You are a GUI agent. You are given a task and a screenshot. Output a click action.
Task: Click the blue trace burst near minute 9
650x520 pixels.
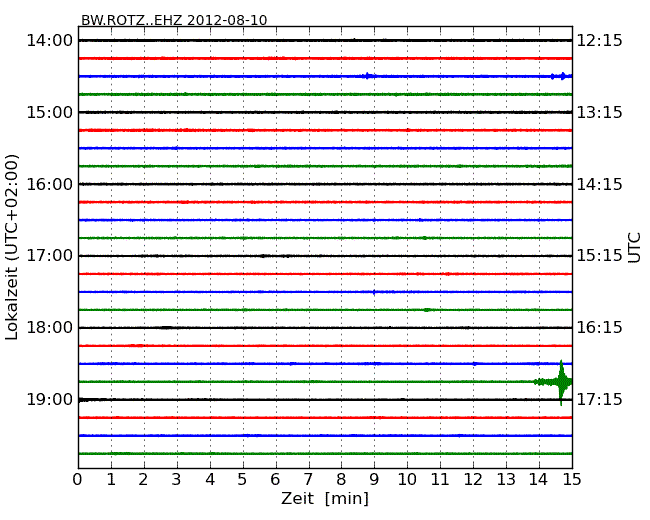point(368,76)
